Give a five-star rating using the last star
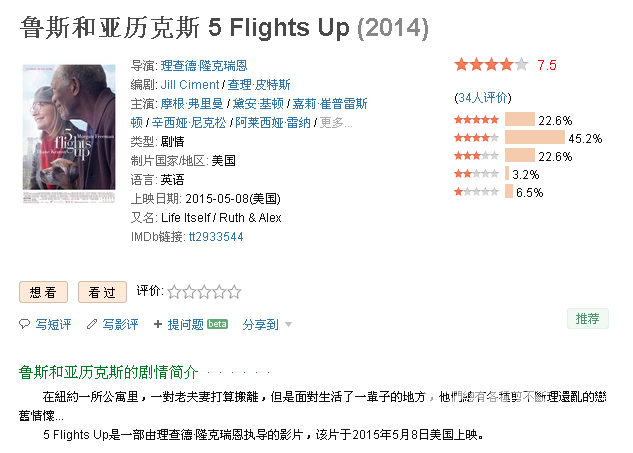Image resolution: width=633 pixels, height=453 pixels. (234, 292)
